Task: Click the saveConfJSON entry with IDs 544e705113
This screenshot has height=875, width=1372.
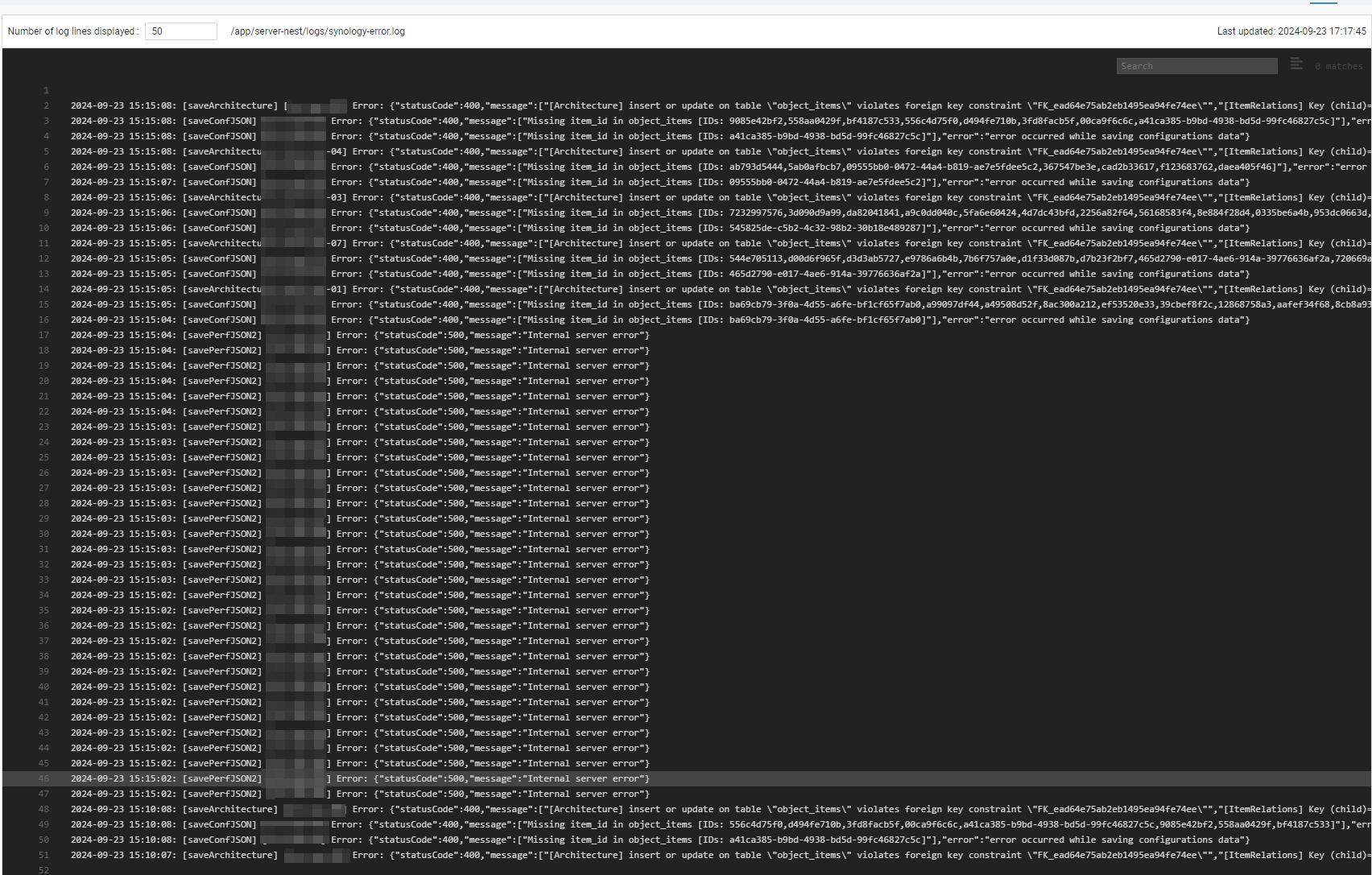Action: pos(720,258)
